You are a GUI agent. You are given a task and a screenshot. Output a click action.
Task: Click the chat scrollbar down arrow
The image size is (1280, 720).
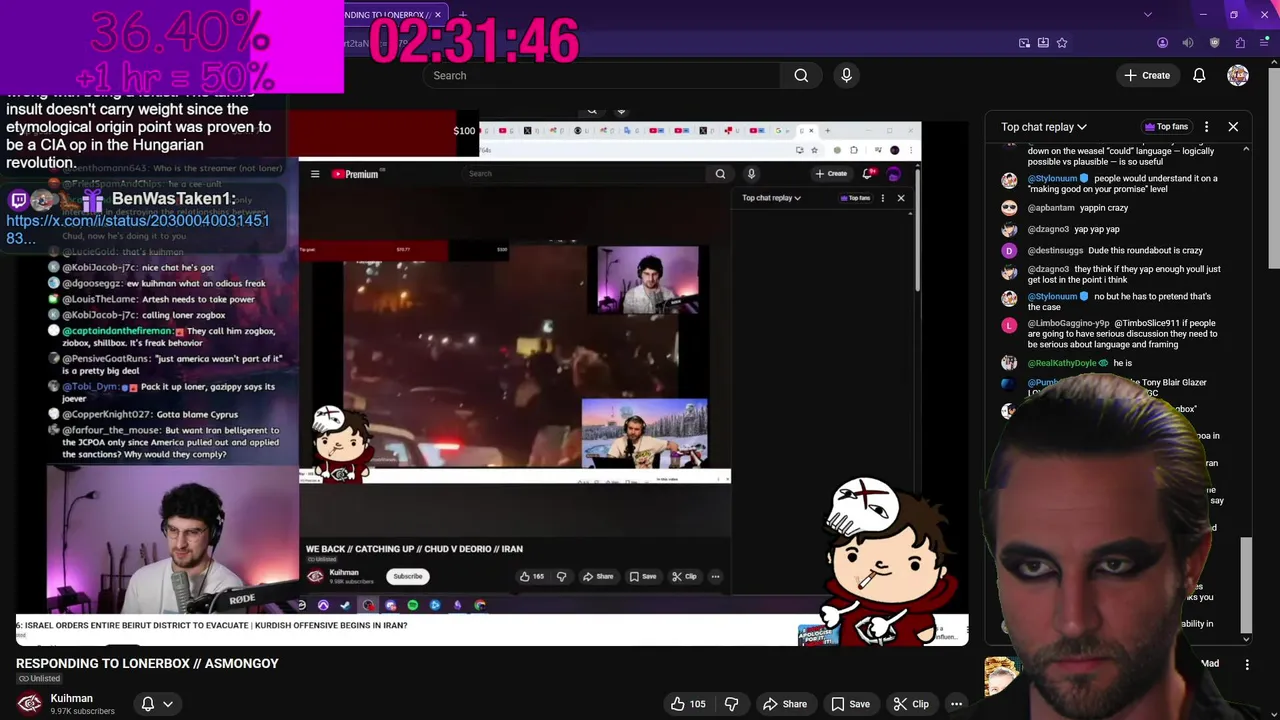point(1246,639)
